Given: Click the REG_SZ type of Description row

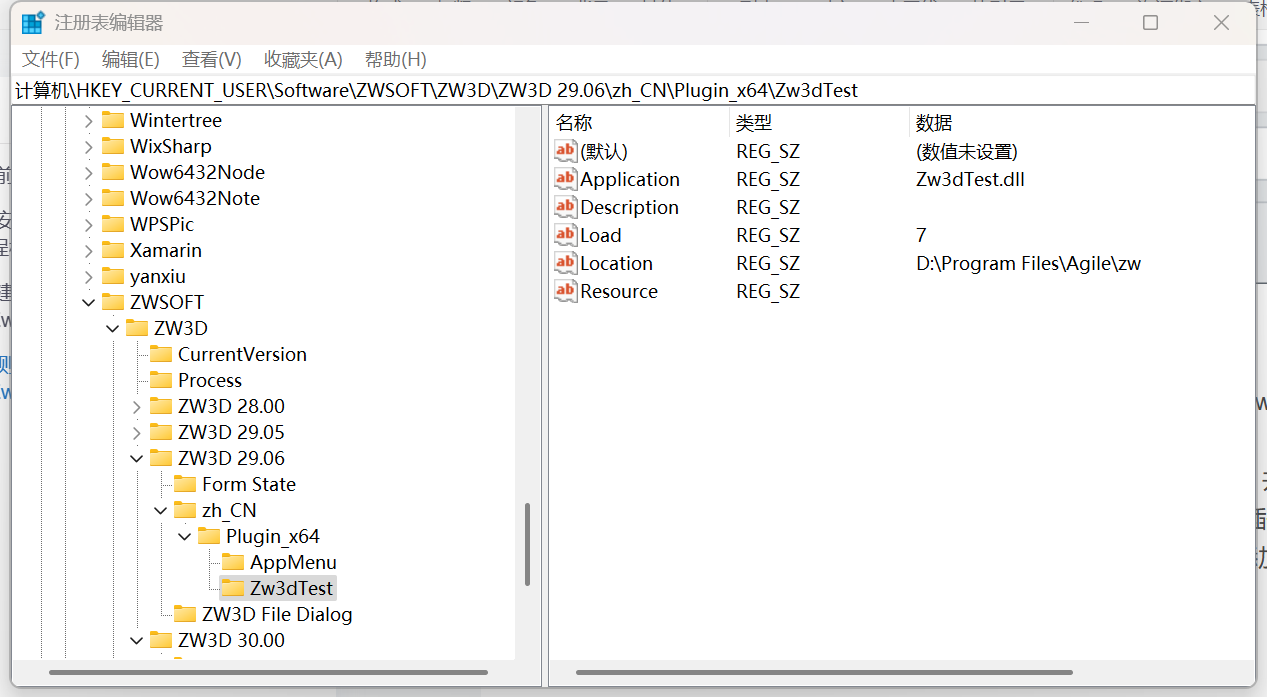Looking at the screenshot, I should click(768, 207).
